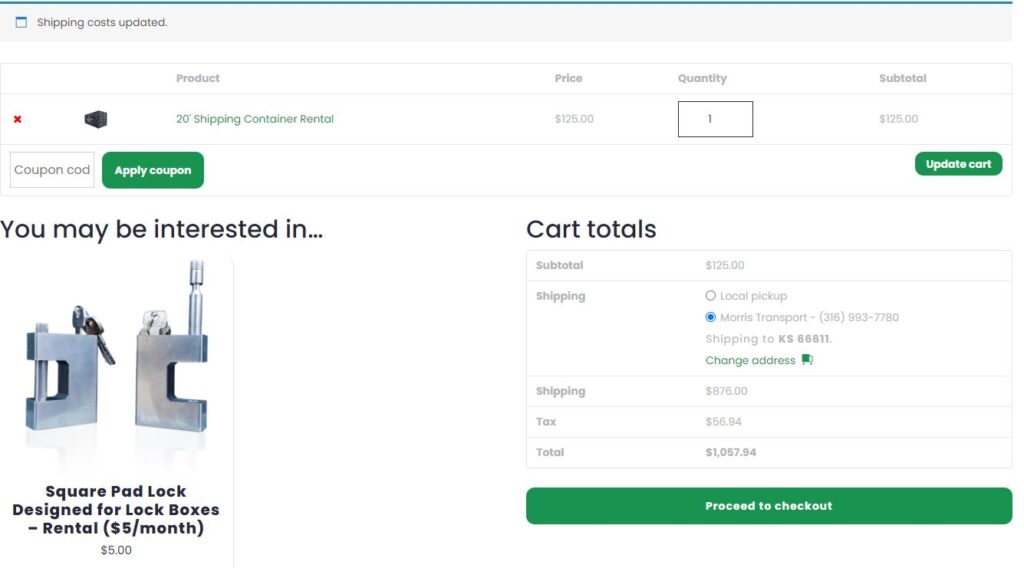Choose the Morris Transport shipping radio button
1024x568 pixels.
click(711, 317)
